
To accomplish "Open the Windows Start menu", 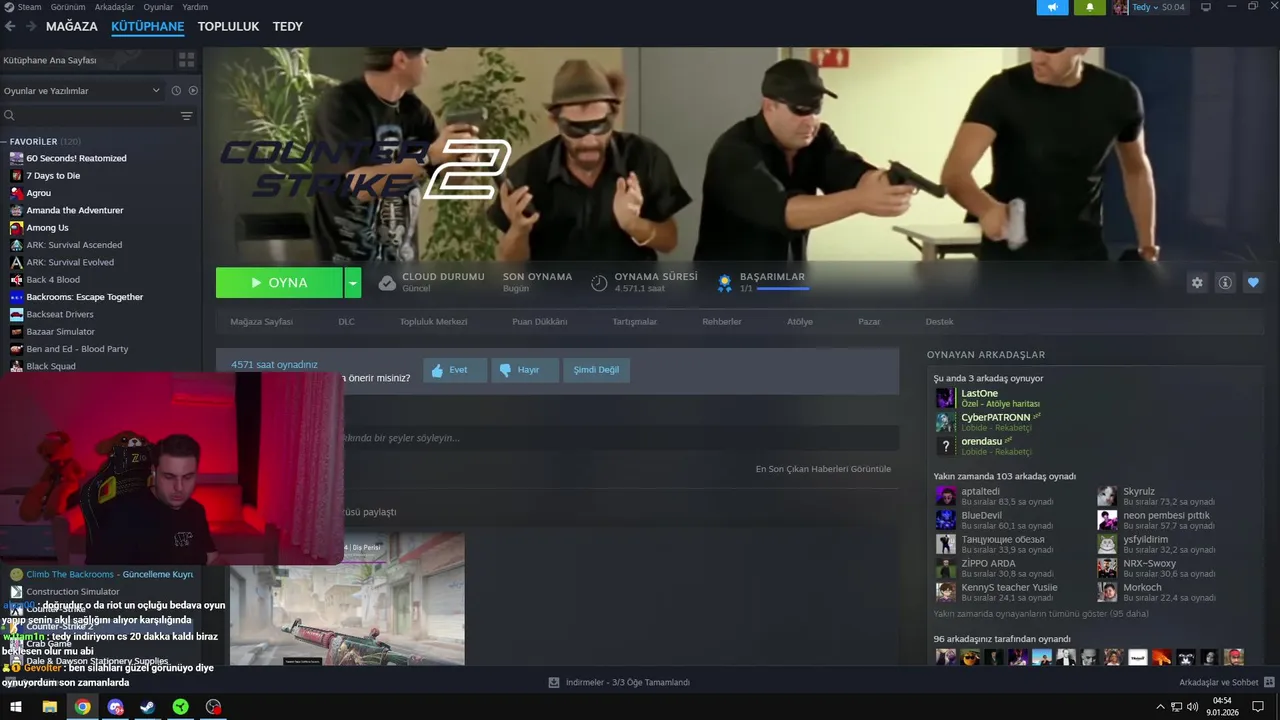I will [16, 707].
